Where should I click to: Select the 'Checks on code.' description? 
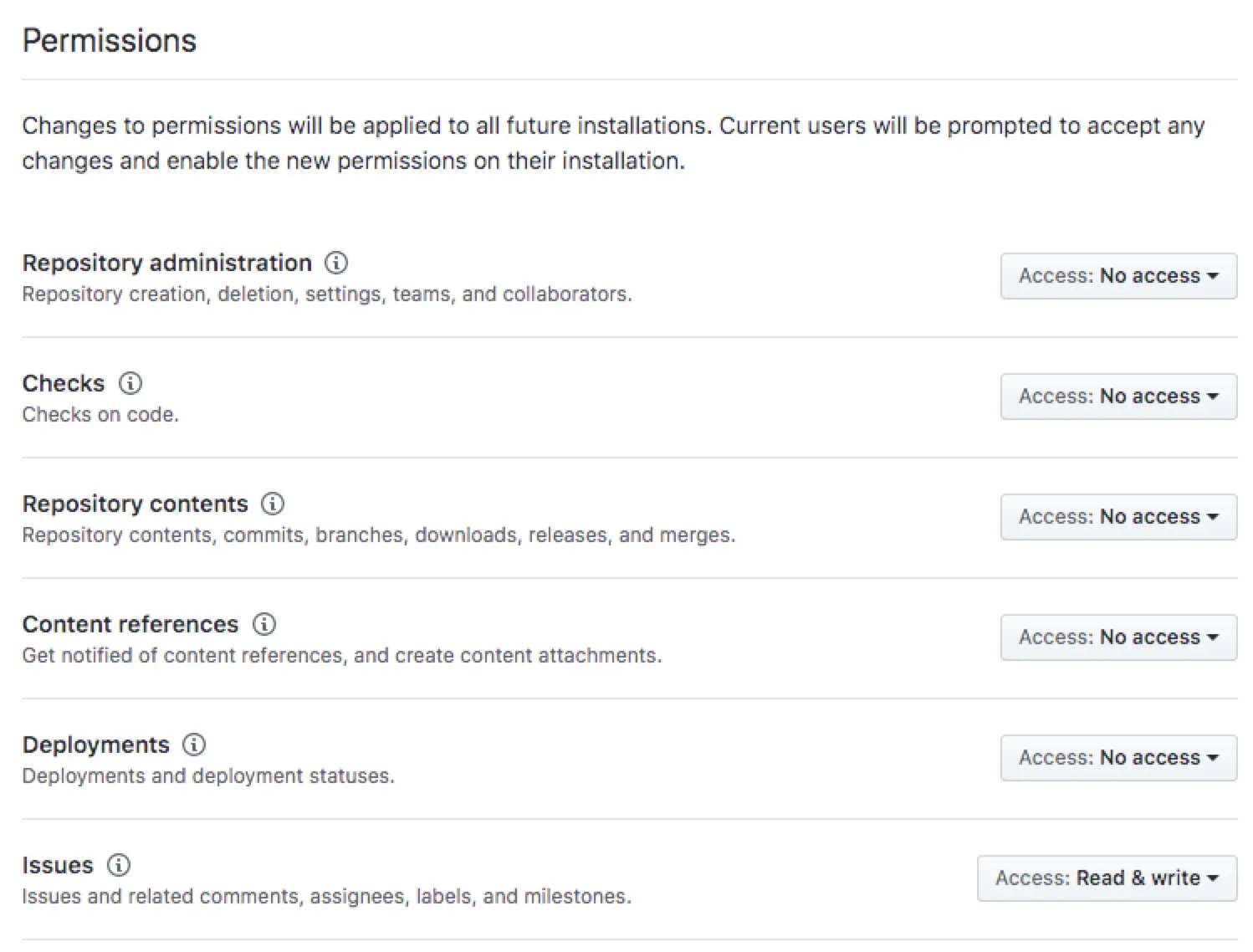click(x=100, y=415)
